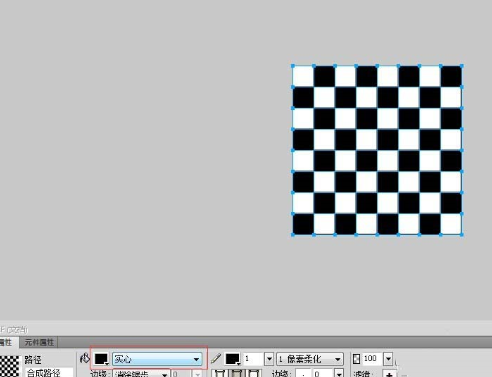Click the stroke size field showing 1
The width and height of the screenshot is (492, 377).
click(x=253, y=359)
